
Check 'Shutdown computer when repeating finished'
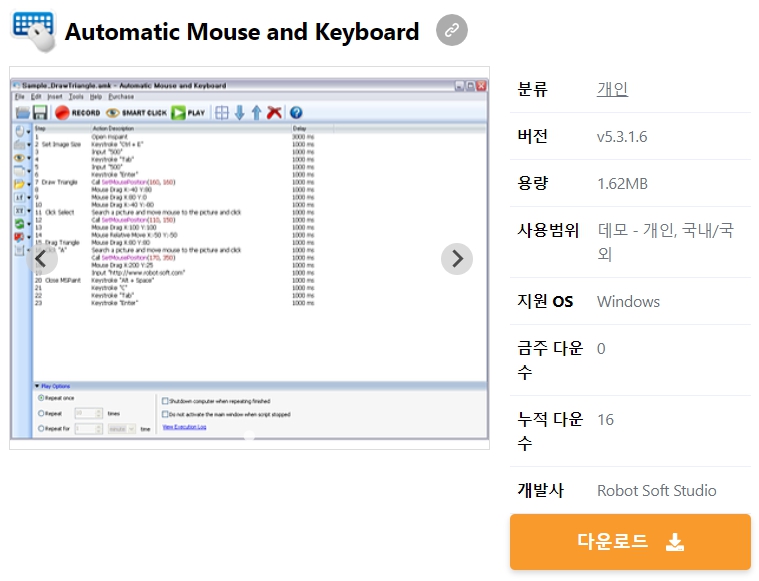[x=165, y=401]
